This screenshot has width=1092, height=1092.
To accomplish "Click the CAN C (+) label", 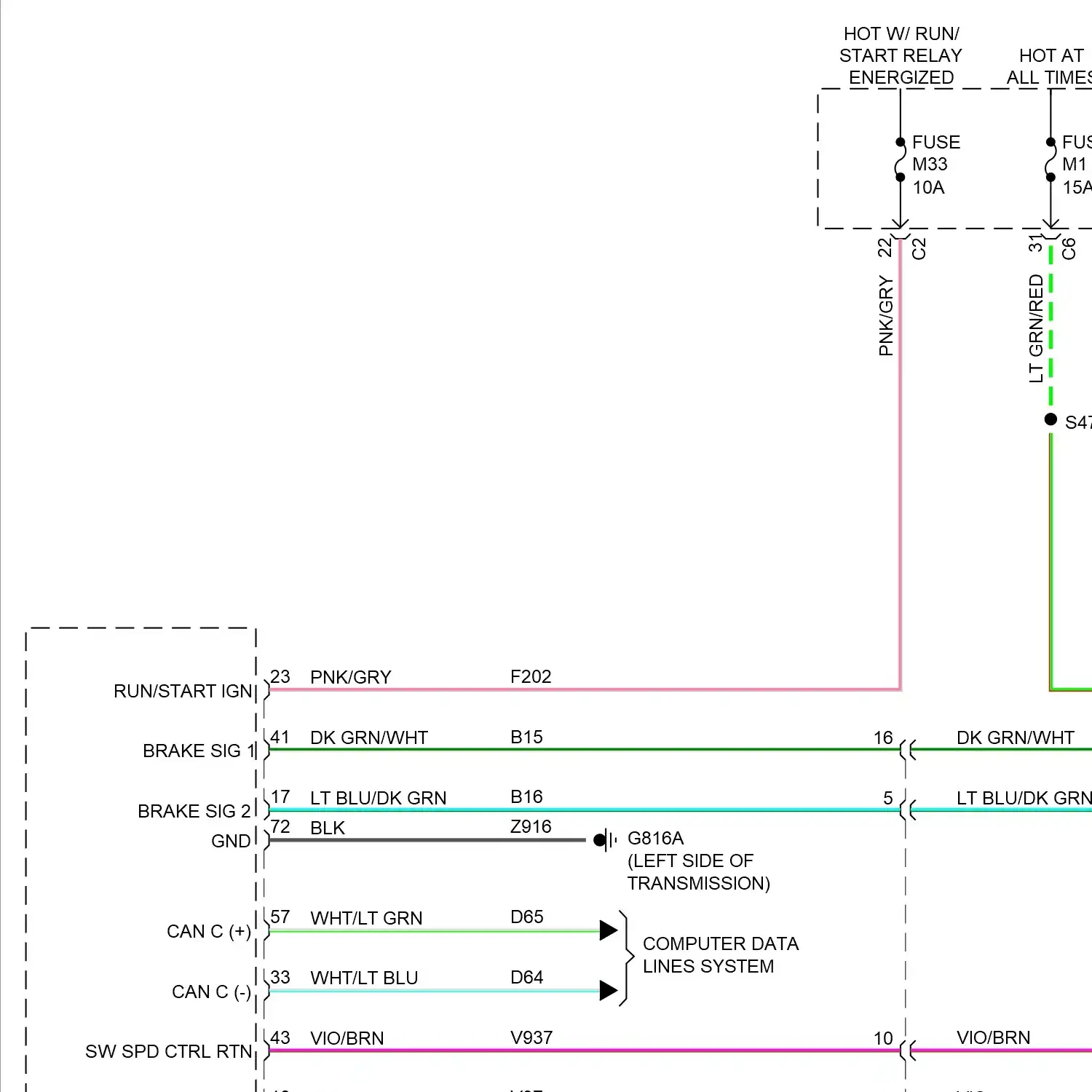I will click(209, 931).
